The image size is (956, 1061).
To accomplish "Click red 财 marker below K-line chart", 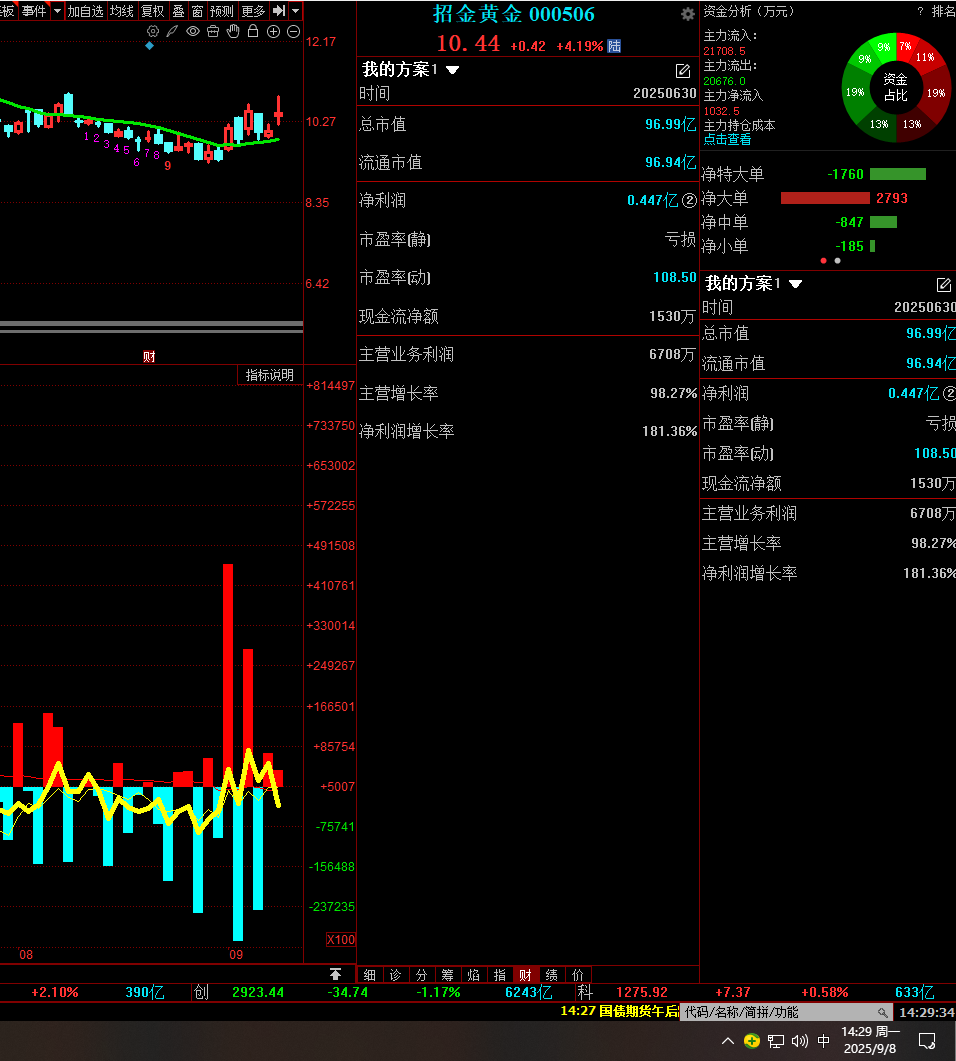I will pos(149,357).
